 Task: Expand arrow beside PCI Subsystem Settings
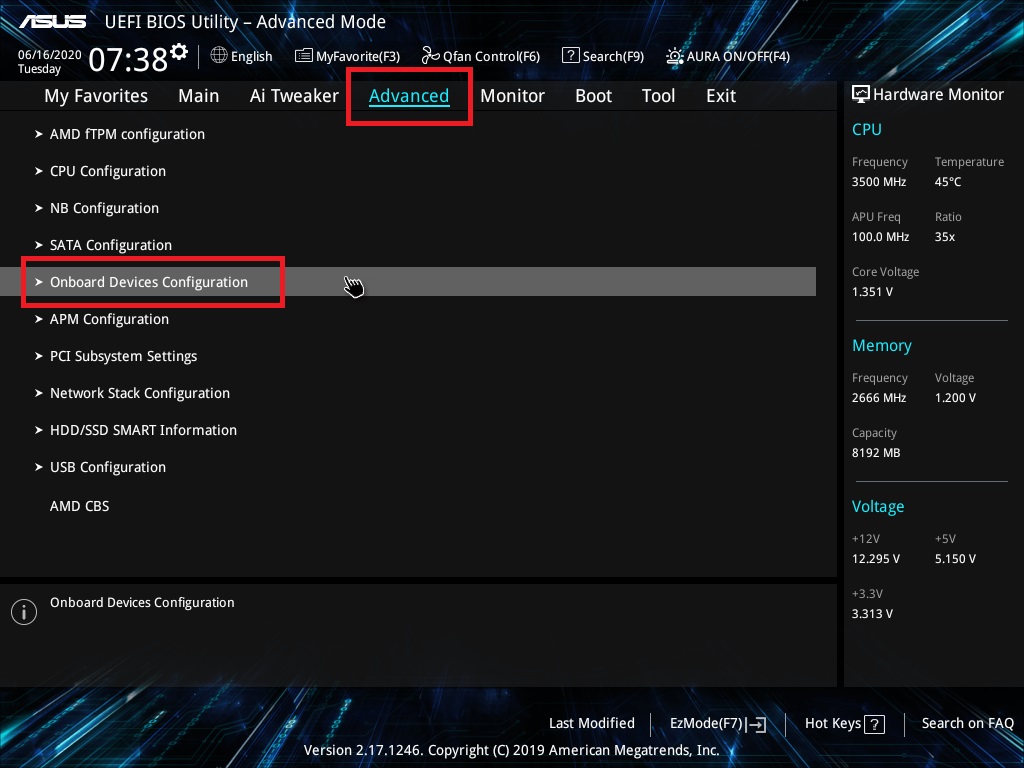coord(39,356)
